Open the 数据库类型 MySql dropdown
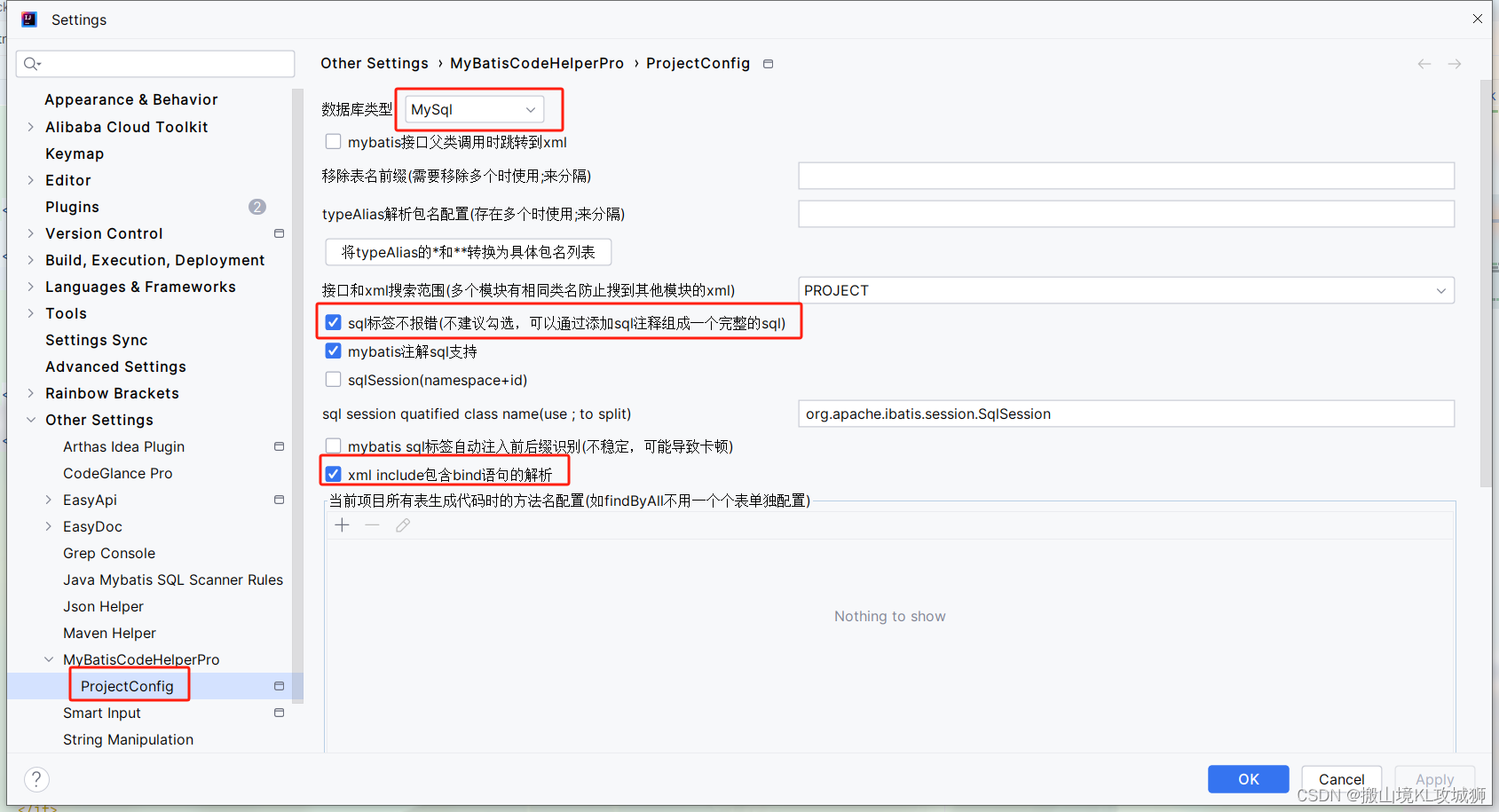 pos(475,109)
